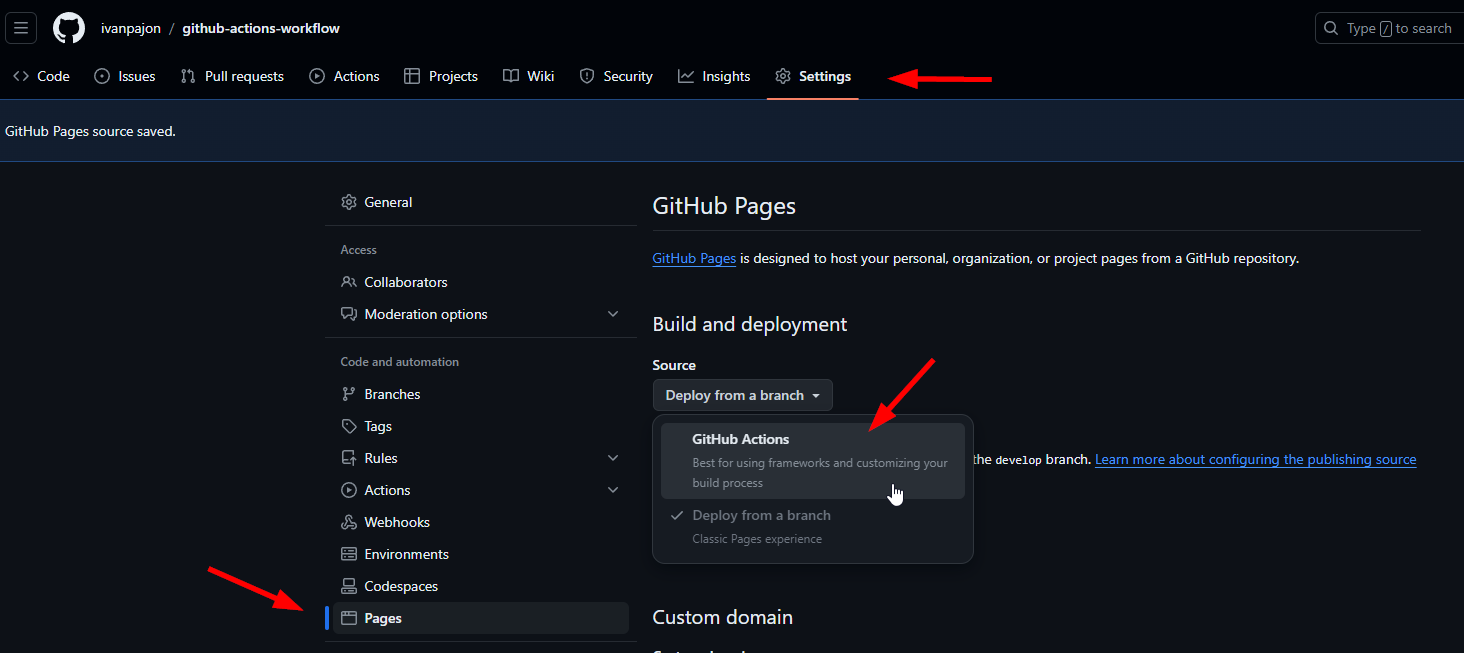Expand the sidebar Actions section chevron
The height and width of the screenshot is (653, 1464).
pos(613,490)
